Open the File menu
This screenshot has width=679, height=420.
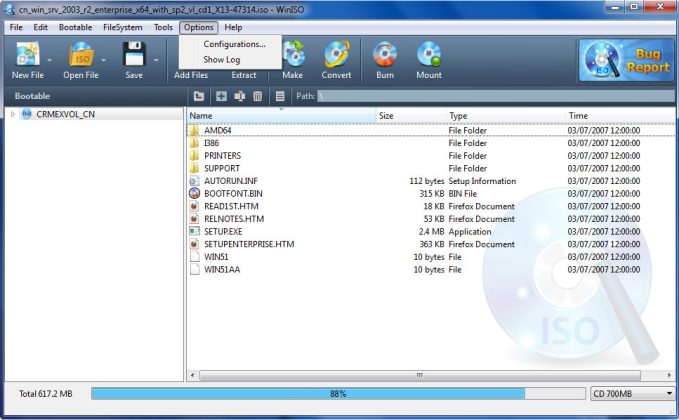[x=16, y=27]
